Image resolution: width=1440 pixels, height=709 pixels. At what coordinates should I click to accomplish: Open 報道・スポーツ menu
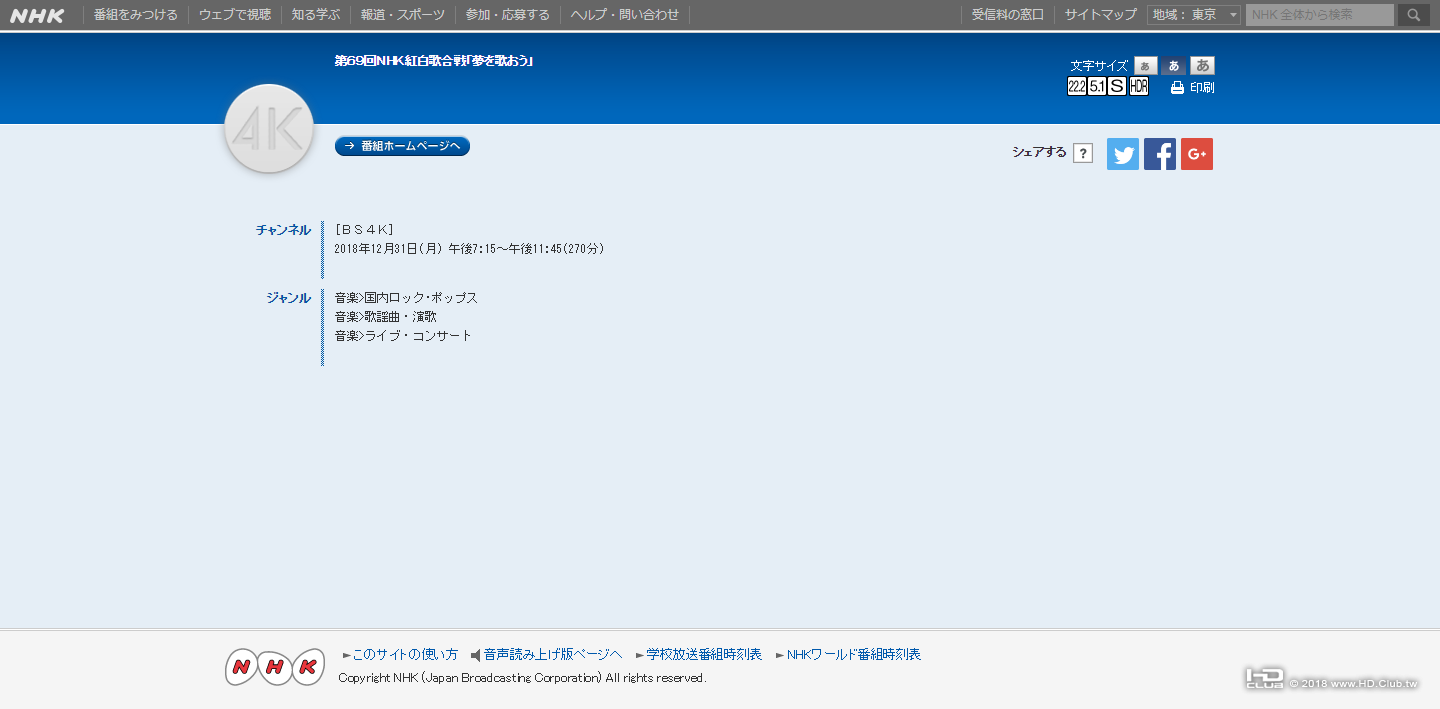point(403,15)
